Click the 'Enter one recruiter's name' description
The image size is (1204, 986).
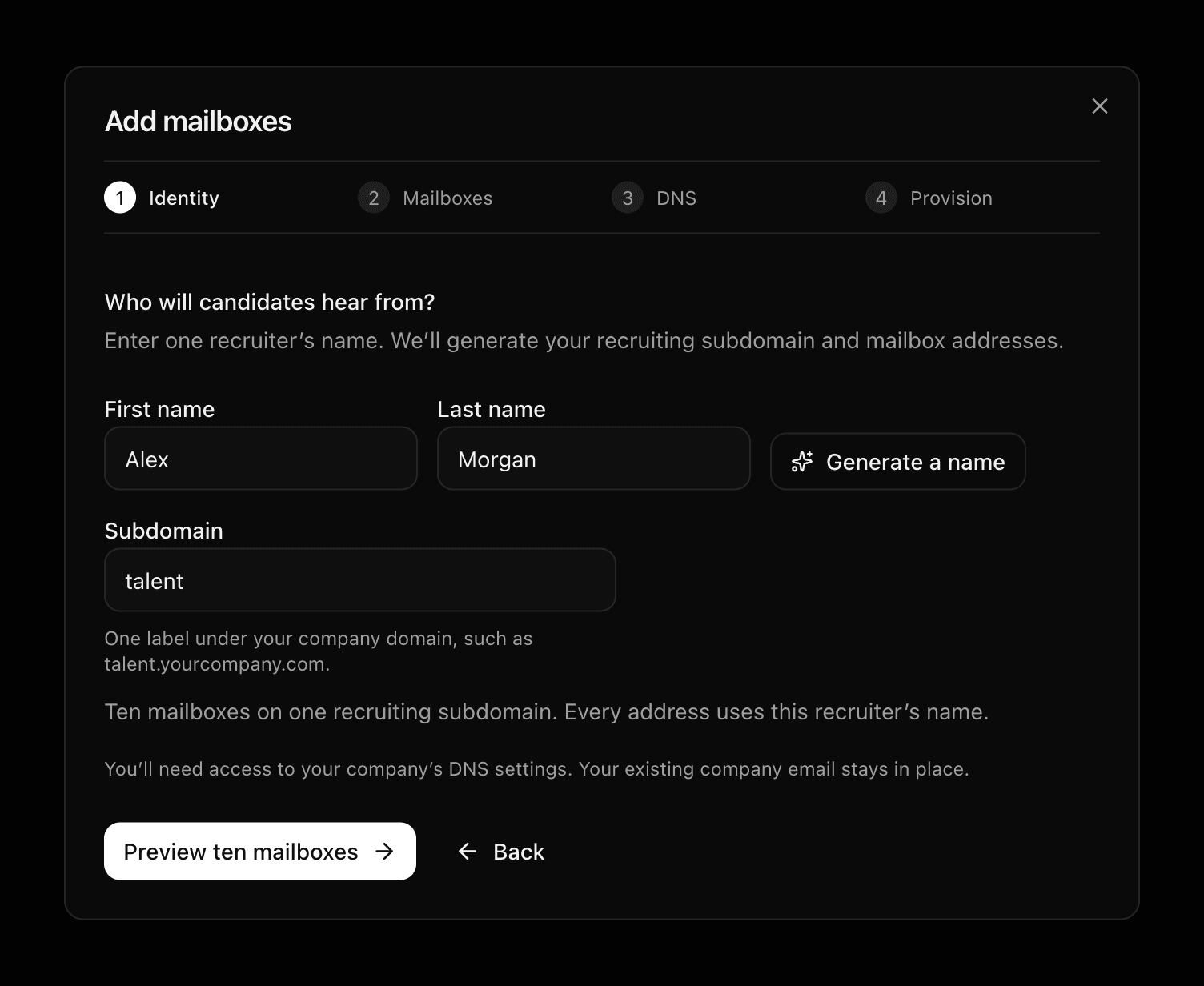point(584,341)
